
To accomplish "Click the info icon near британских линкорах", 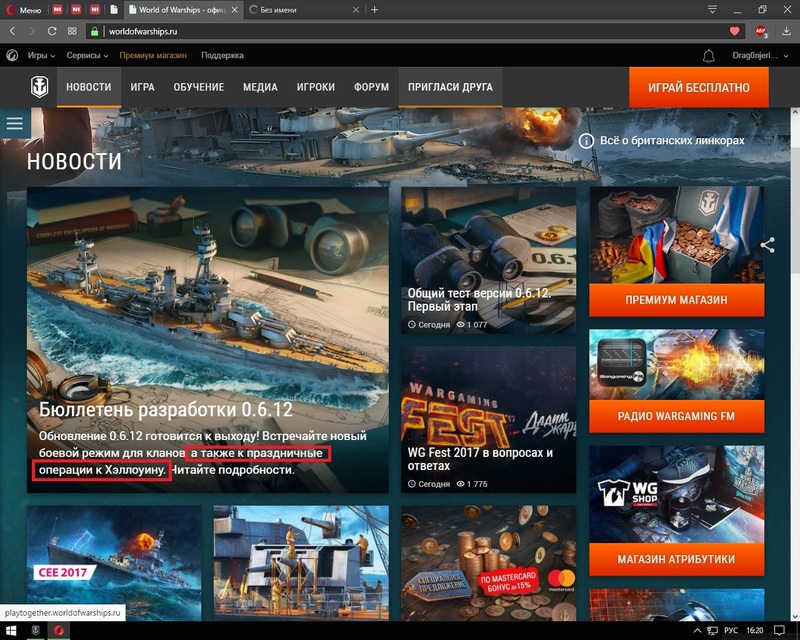I will 586,140.
